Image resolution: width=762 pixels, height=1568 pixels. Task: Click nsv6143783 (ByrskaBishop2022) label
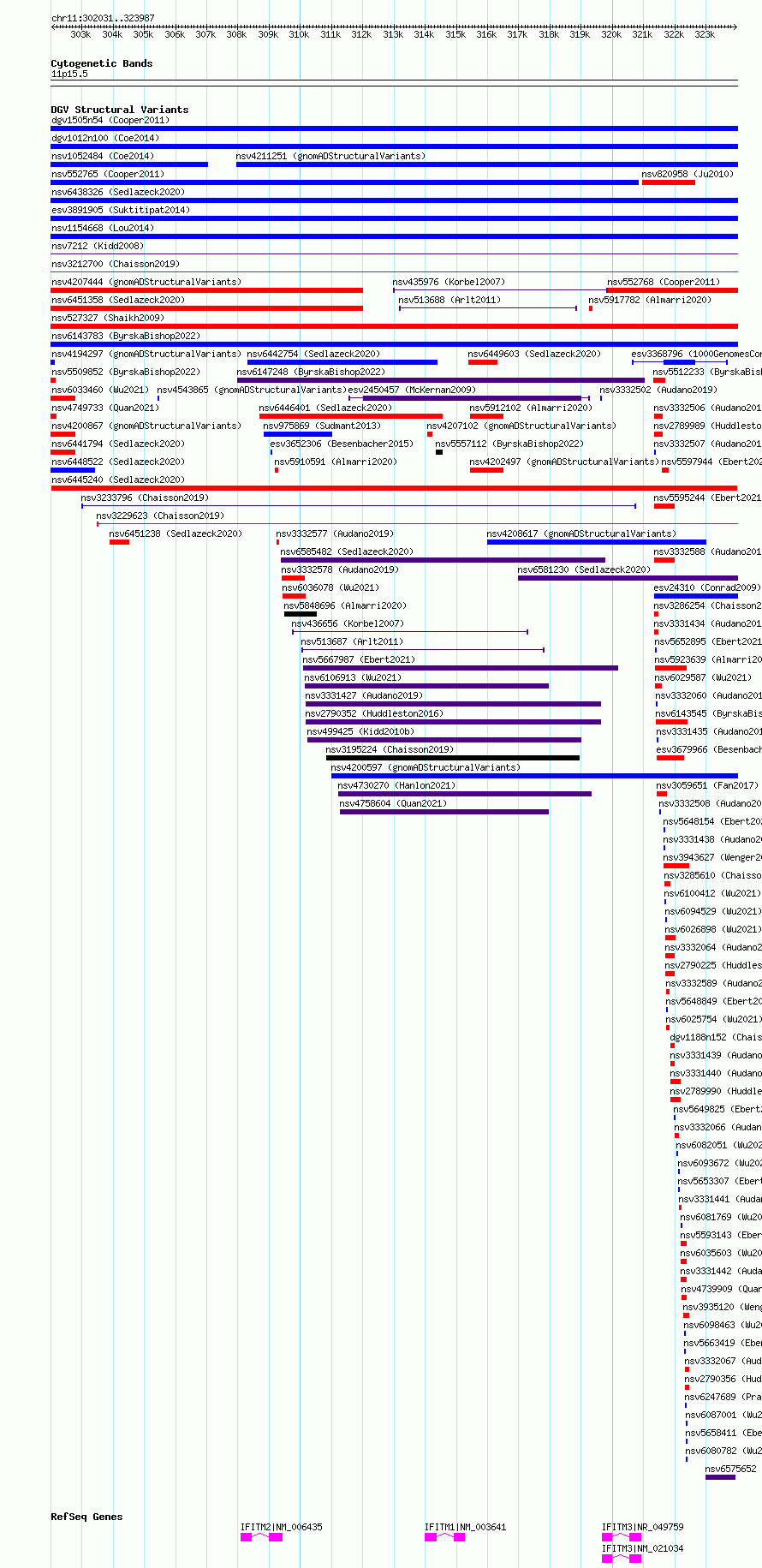click(125, 336)
